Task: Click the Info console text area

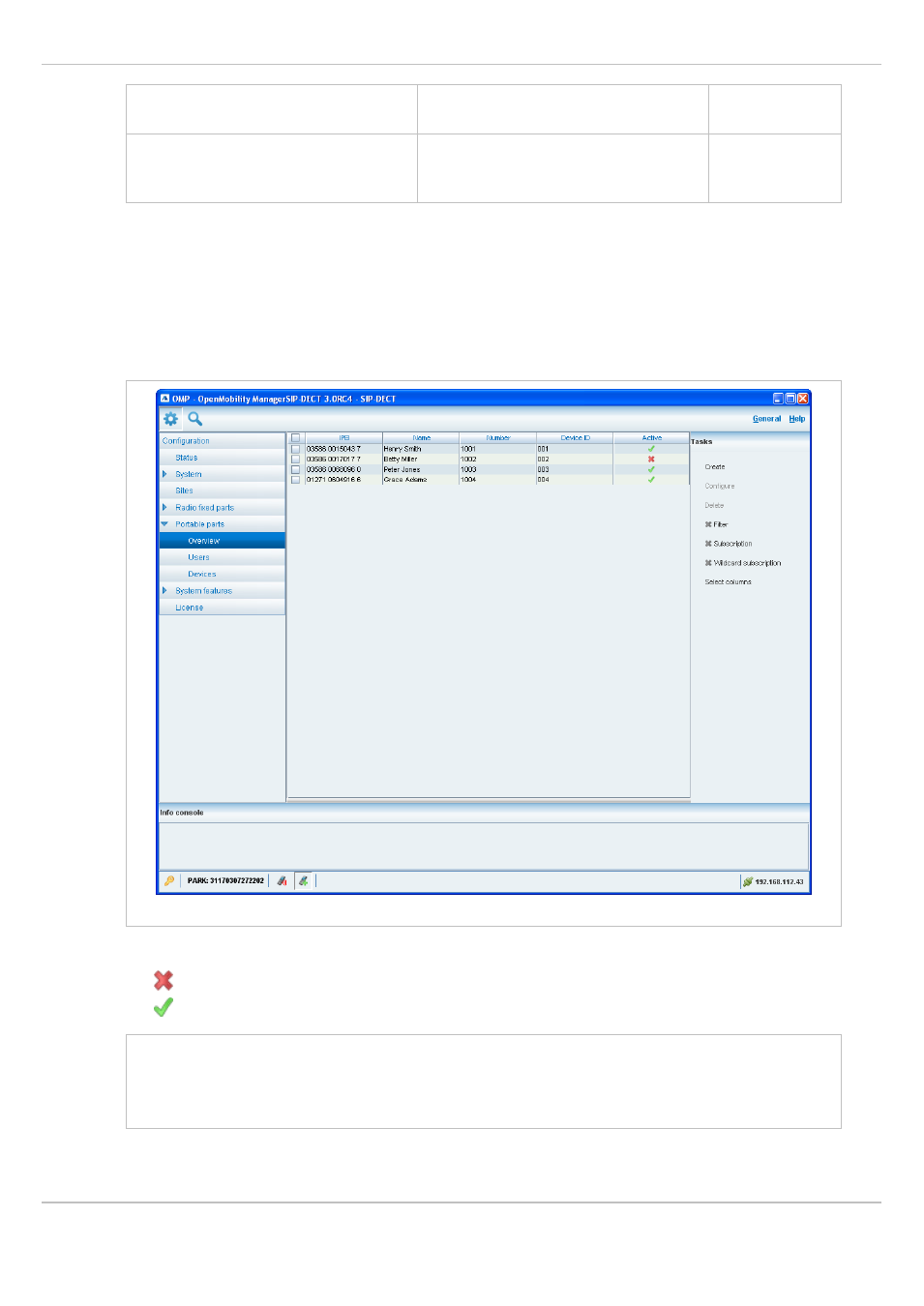Action: [483, 846]
